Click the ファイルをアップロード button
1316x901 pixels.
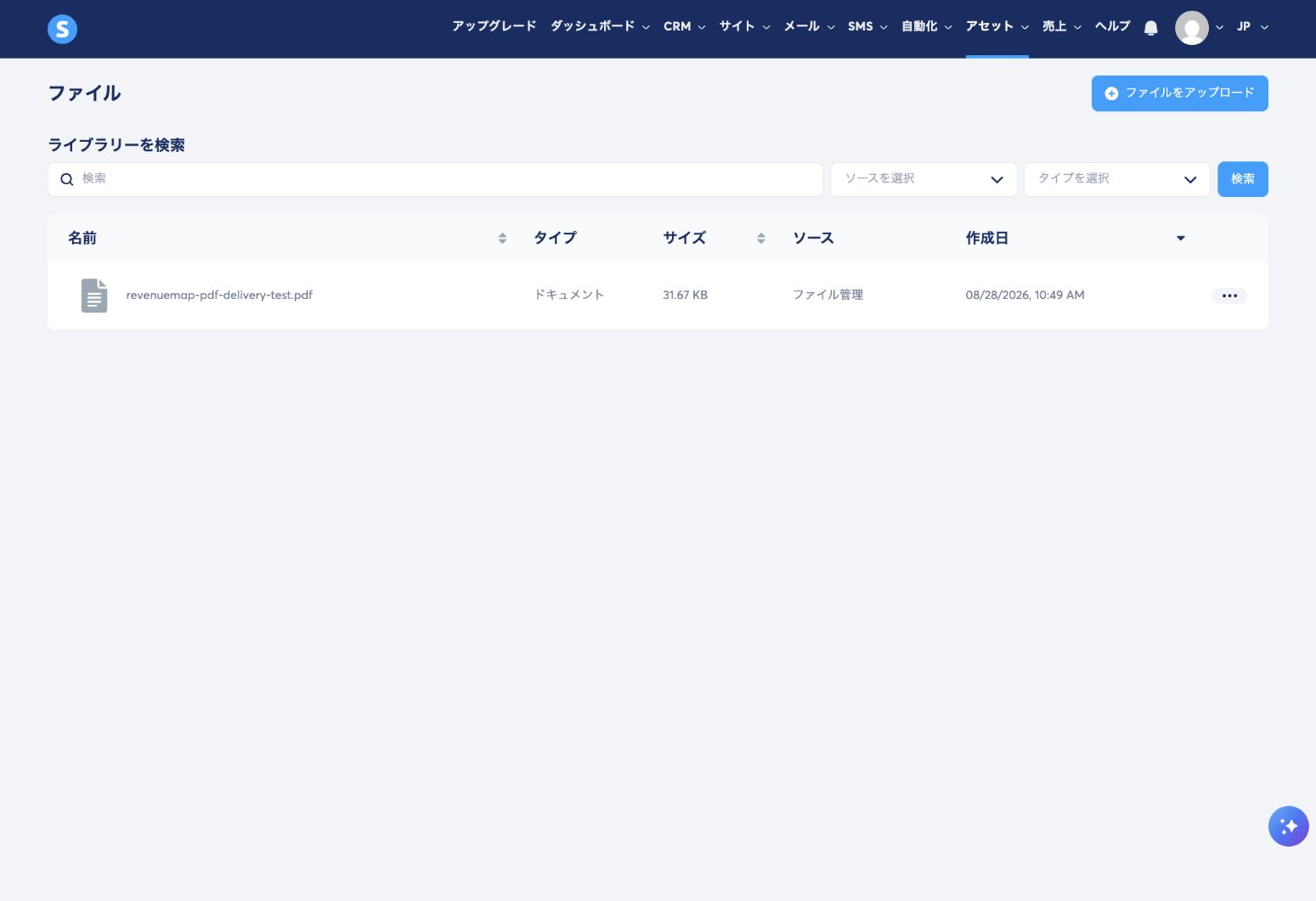coord(1179,93)
